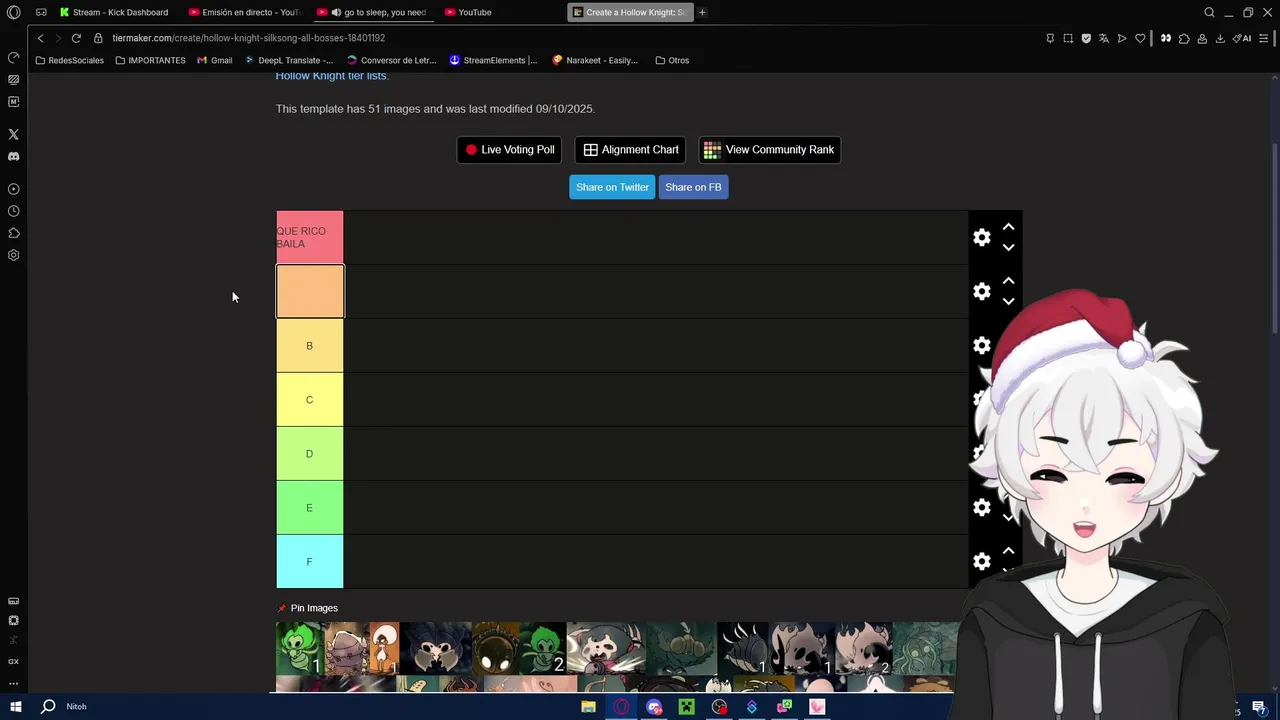Click the Windows Start button
Screen dimensions: 1280x720
pyautogui.click(x=15, y=707)
